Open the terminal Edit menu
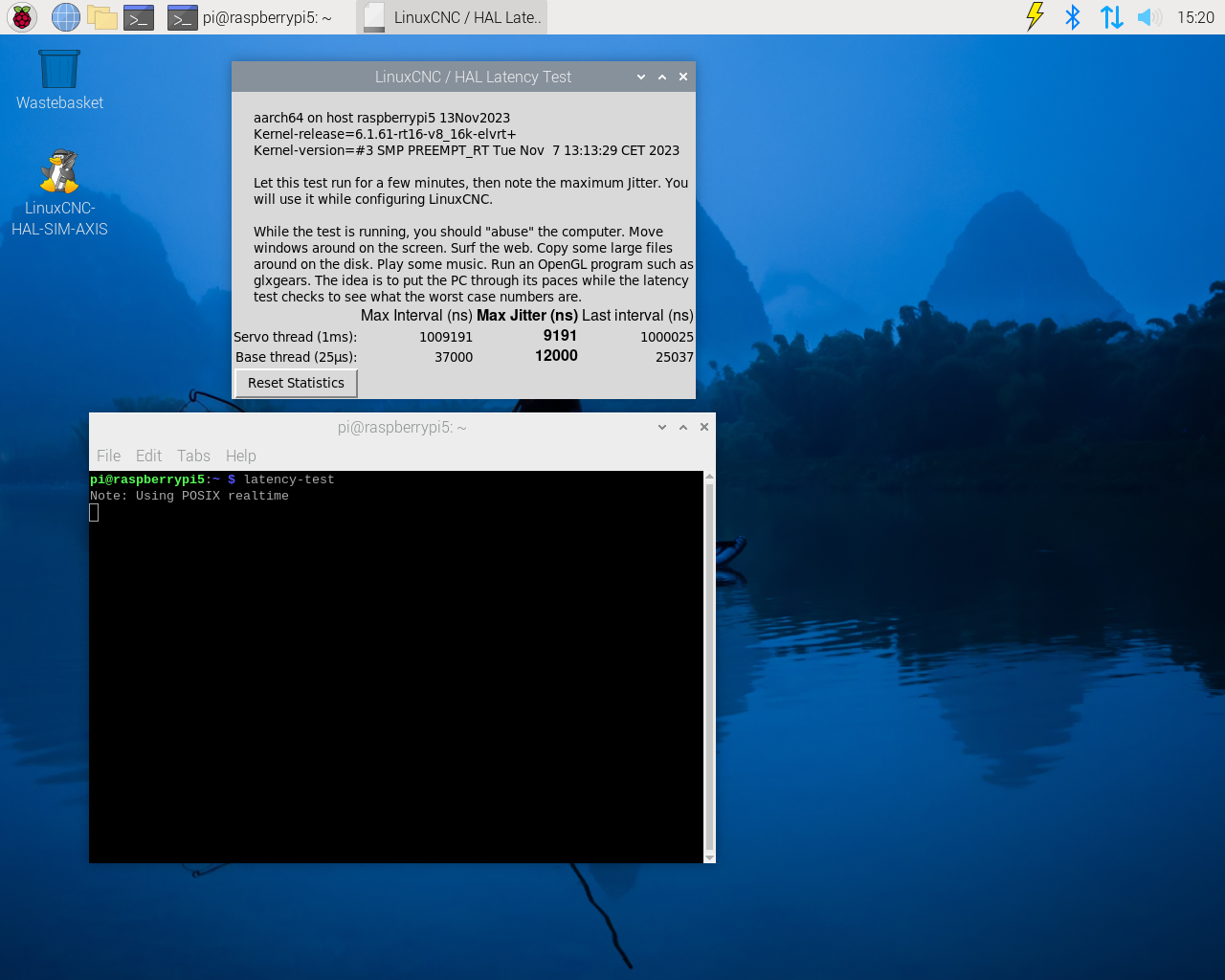Screen dimensions: 1225x980 click(x=148, y=456)
